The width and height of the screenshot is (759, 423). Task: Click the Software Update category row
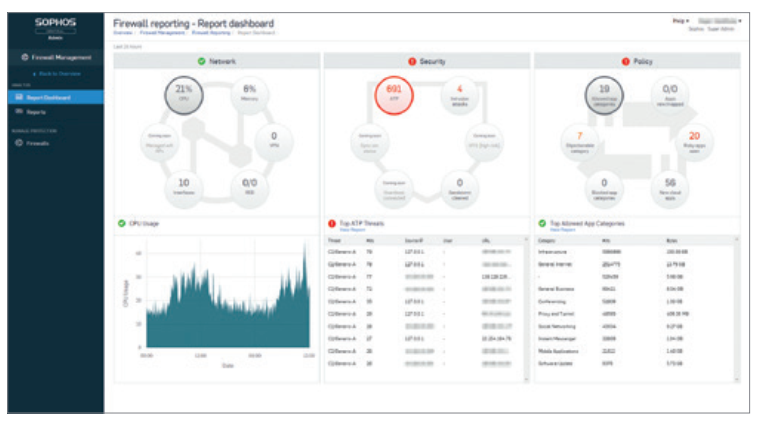coord(634,363)
